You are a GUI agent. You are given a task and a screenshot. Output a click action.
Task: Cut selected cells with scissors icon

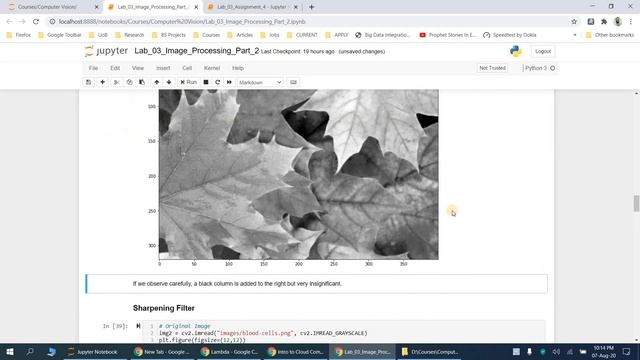click(x=117, y=82)
